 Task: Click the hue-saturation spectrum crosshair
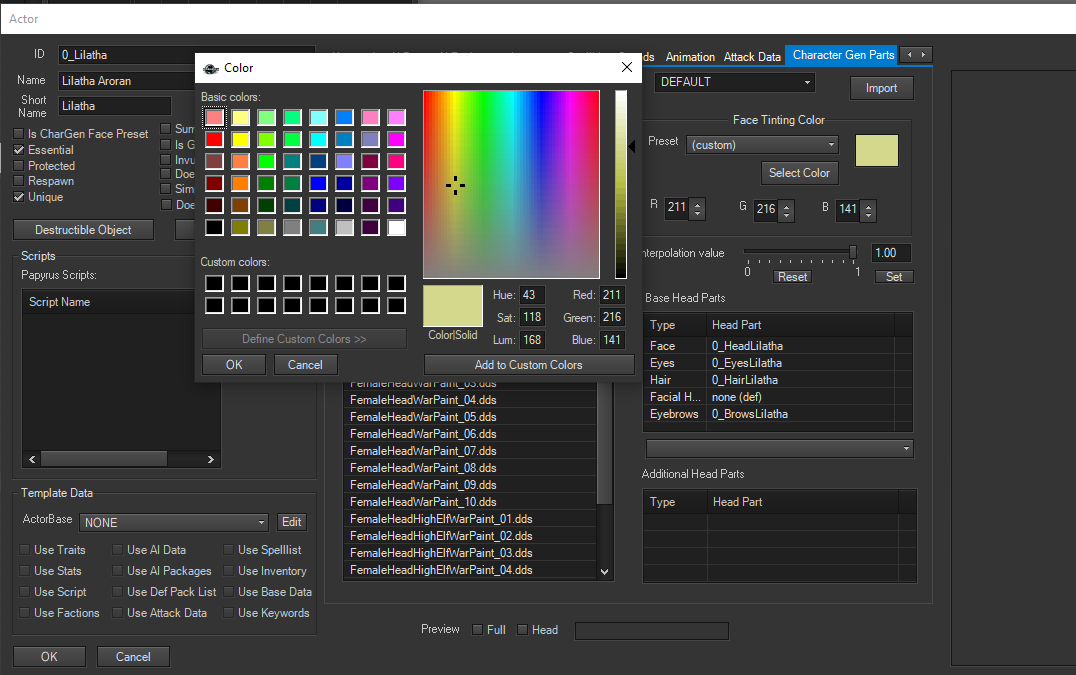click(455, 185)
